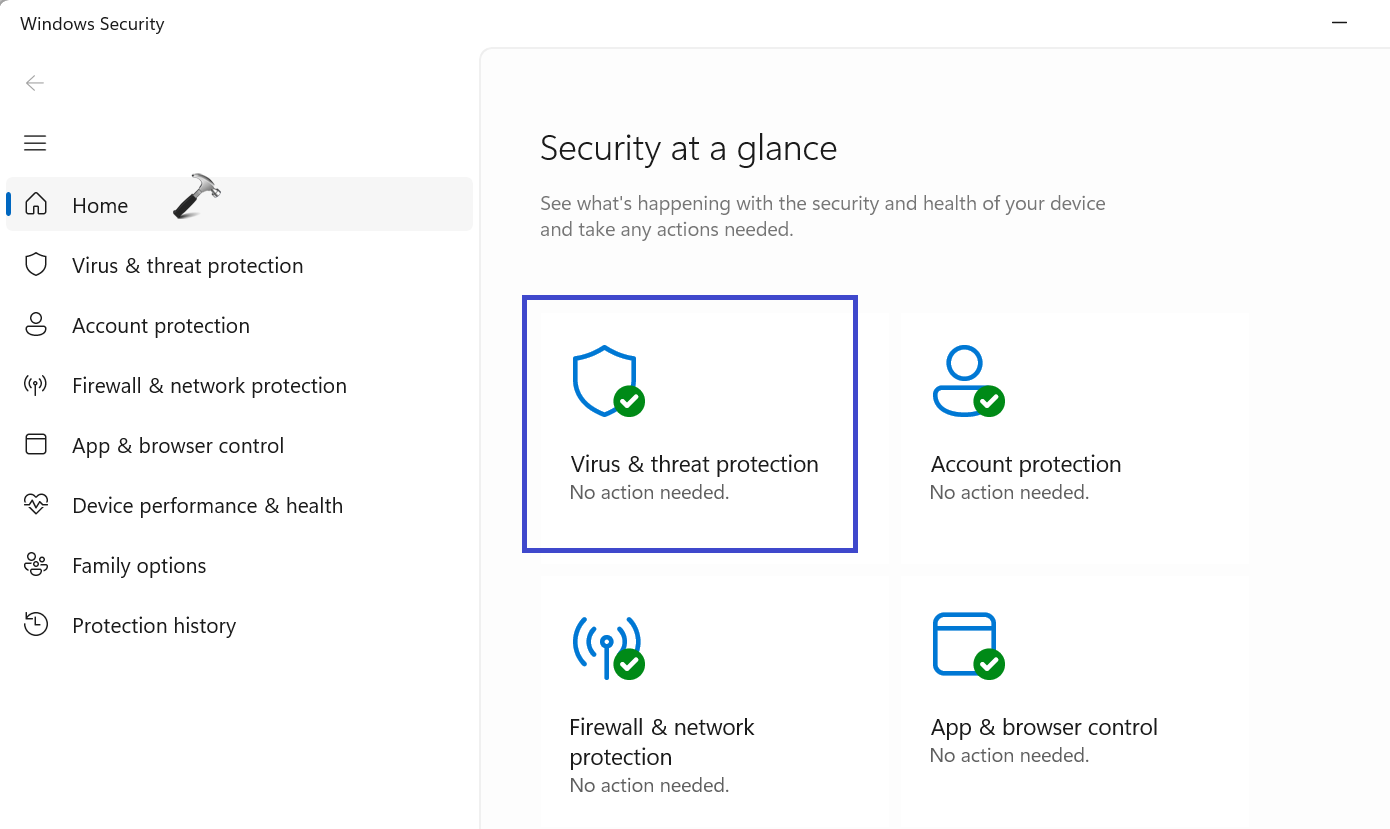Select Firewall & network protection in sidebar
The width and height of the screenshot is (1390, 829).
coord(209,386)
